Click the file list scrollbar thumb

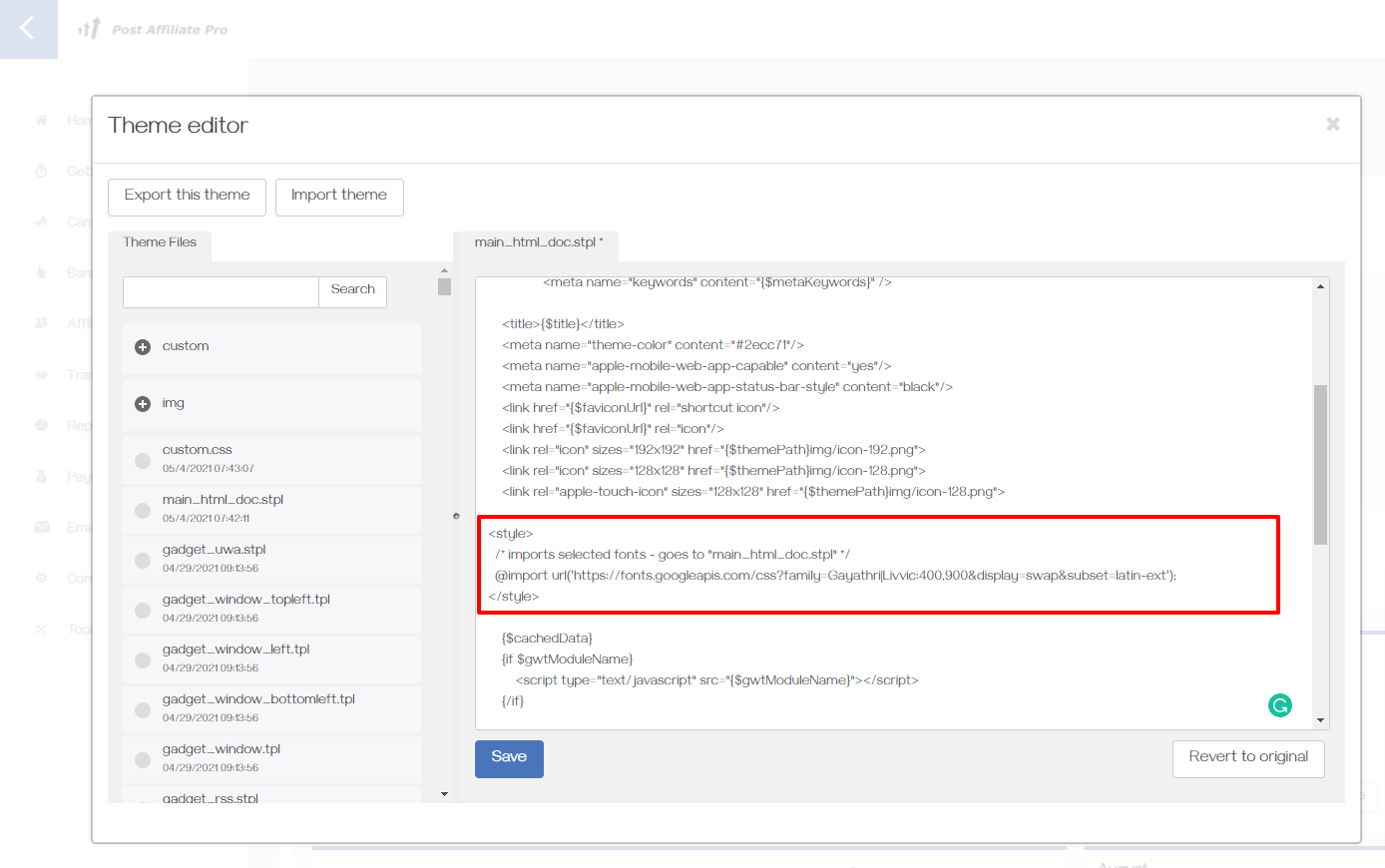(444, 287)
